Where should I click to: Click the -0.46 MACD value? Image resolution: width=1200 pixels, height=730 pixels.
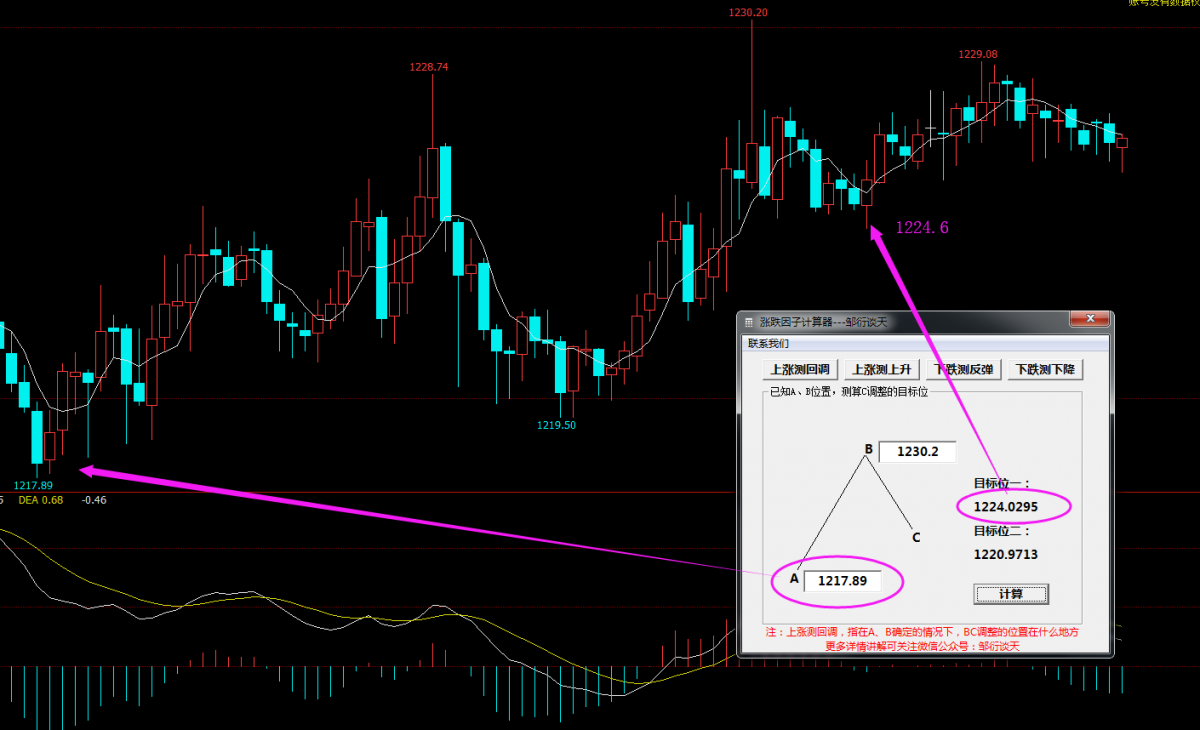point(95,500)
